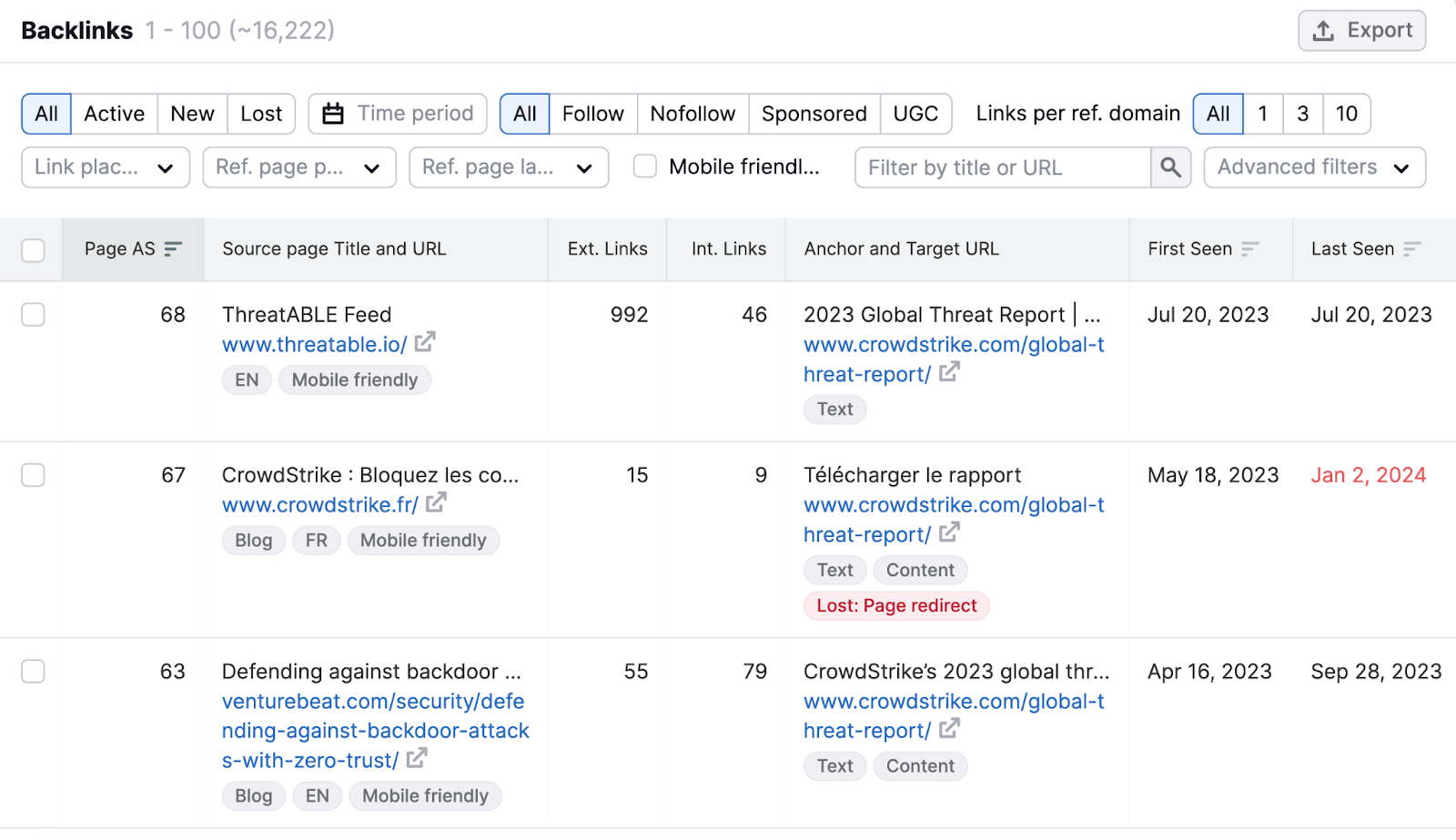
Task: Check the select-all checkbox in table header
Action: 33,248
